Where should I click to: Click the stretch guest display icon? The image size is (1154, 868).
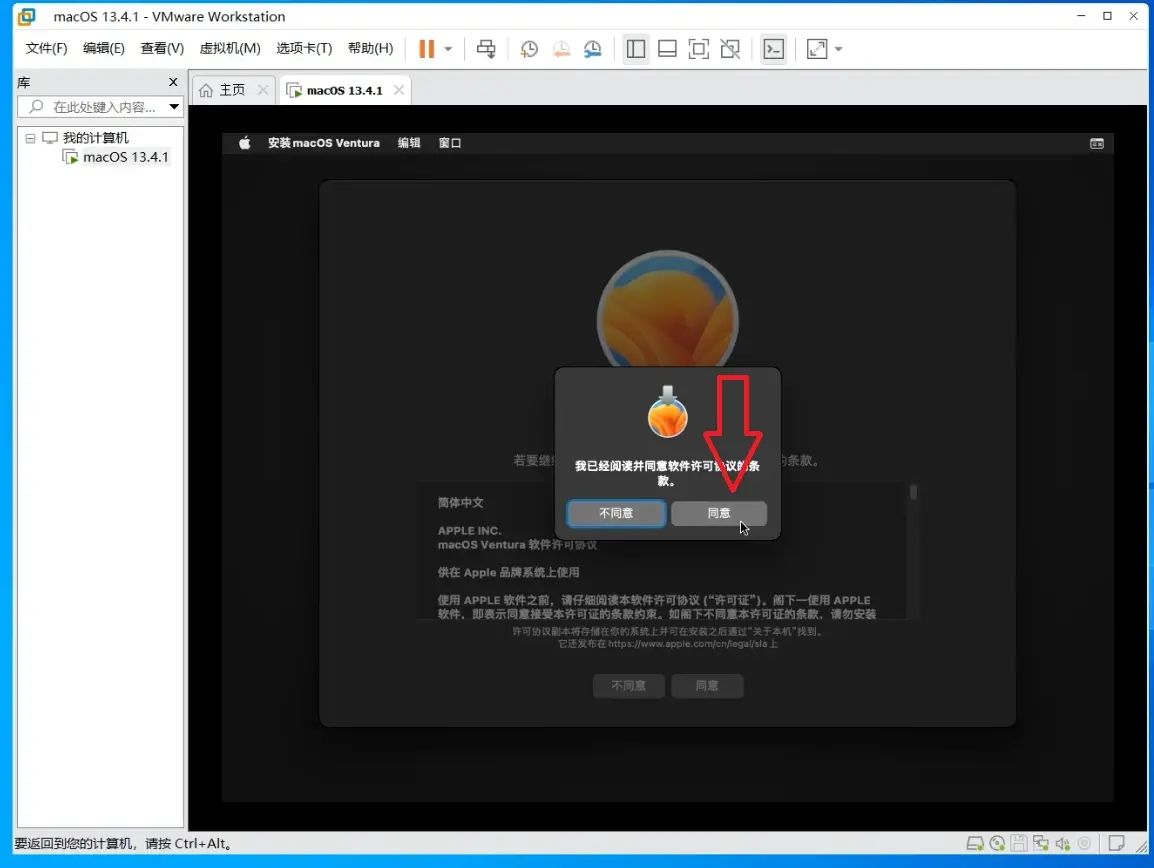817,49
